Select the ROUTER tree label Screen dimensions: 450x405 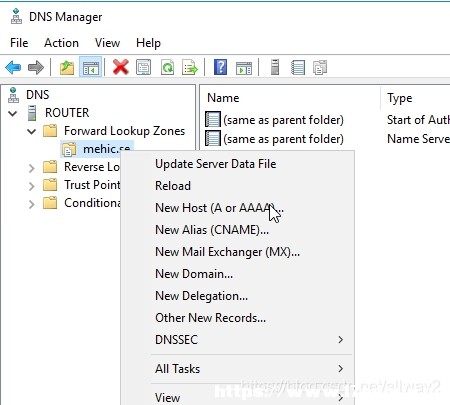point(67,113)
